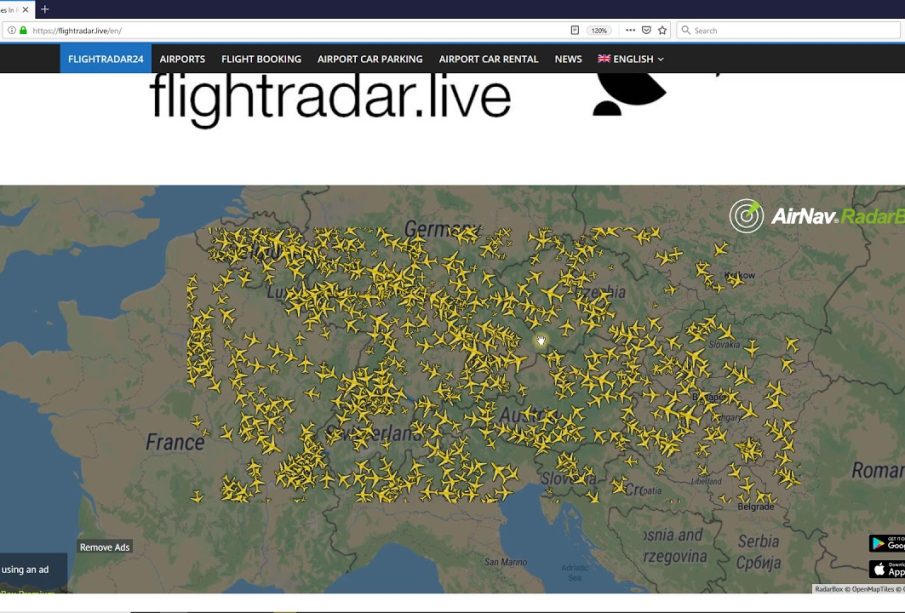This screenshot has width=905, height=613.
Task: Open FLIGHT BOOKING in the navigation bar
Action: (x=261, y=59)
